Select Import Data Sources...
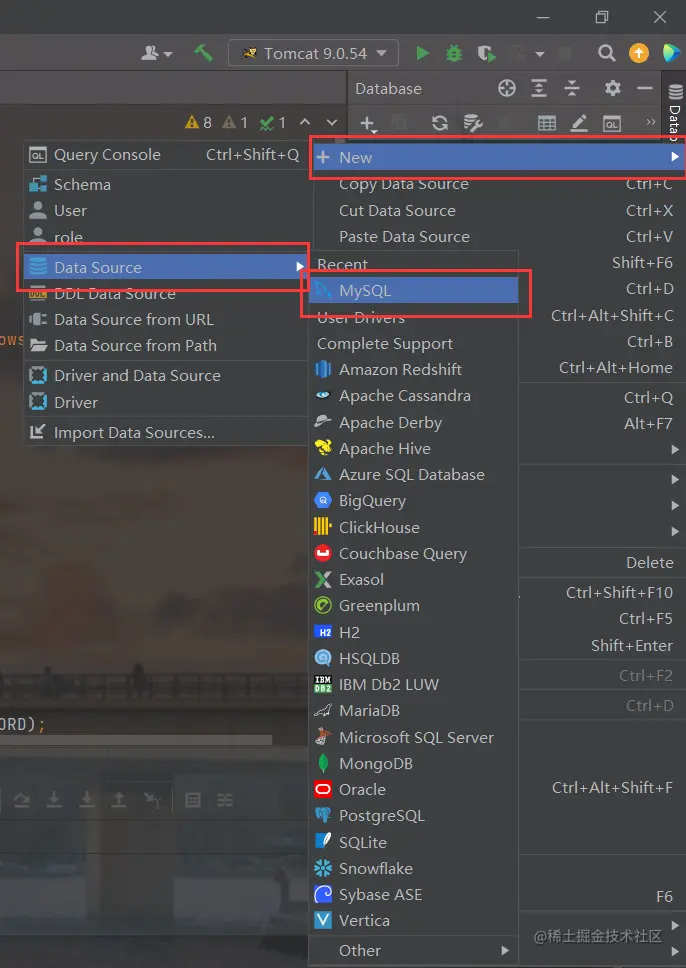This screenshot has width=686, height=968. (164, 433)
